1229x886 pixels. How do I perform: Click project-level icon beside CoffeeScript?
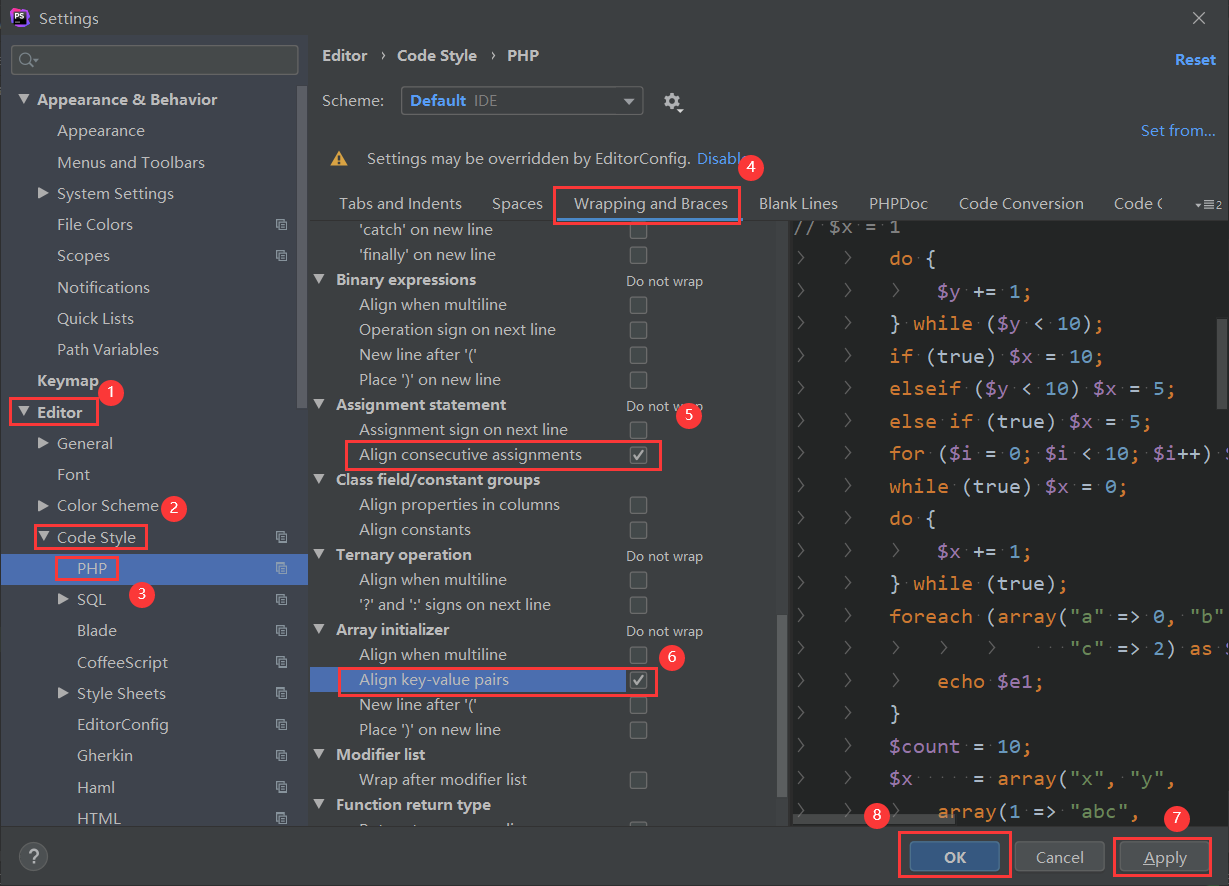click(x=282, y=662)
